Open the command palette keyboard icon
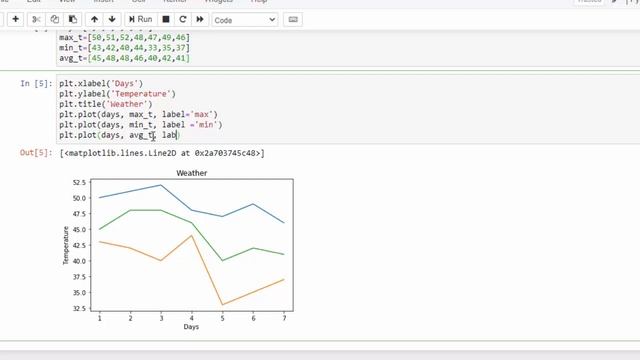The width and height of the screenshot is (640, 360). [x=293, y=19]
